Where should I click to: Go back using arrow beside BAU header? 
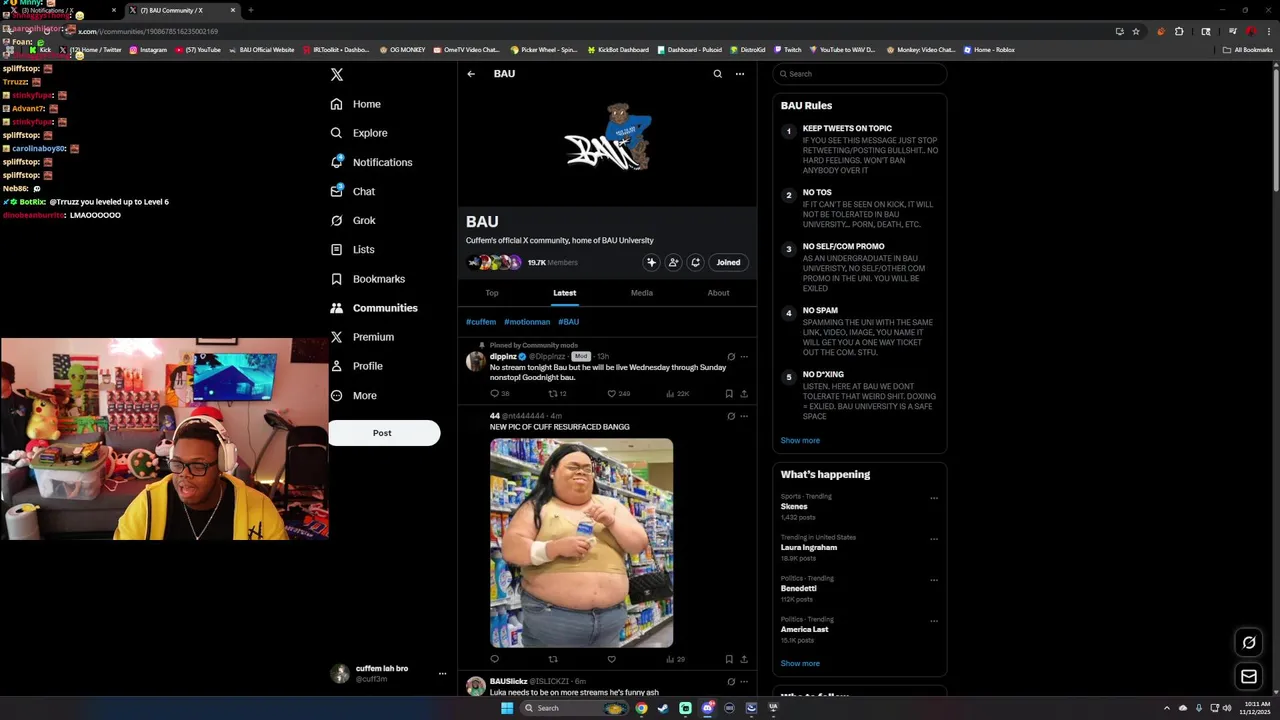click(x=471, y=74)
